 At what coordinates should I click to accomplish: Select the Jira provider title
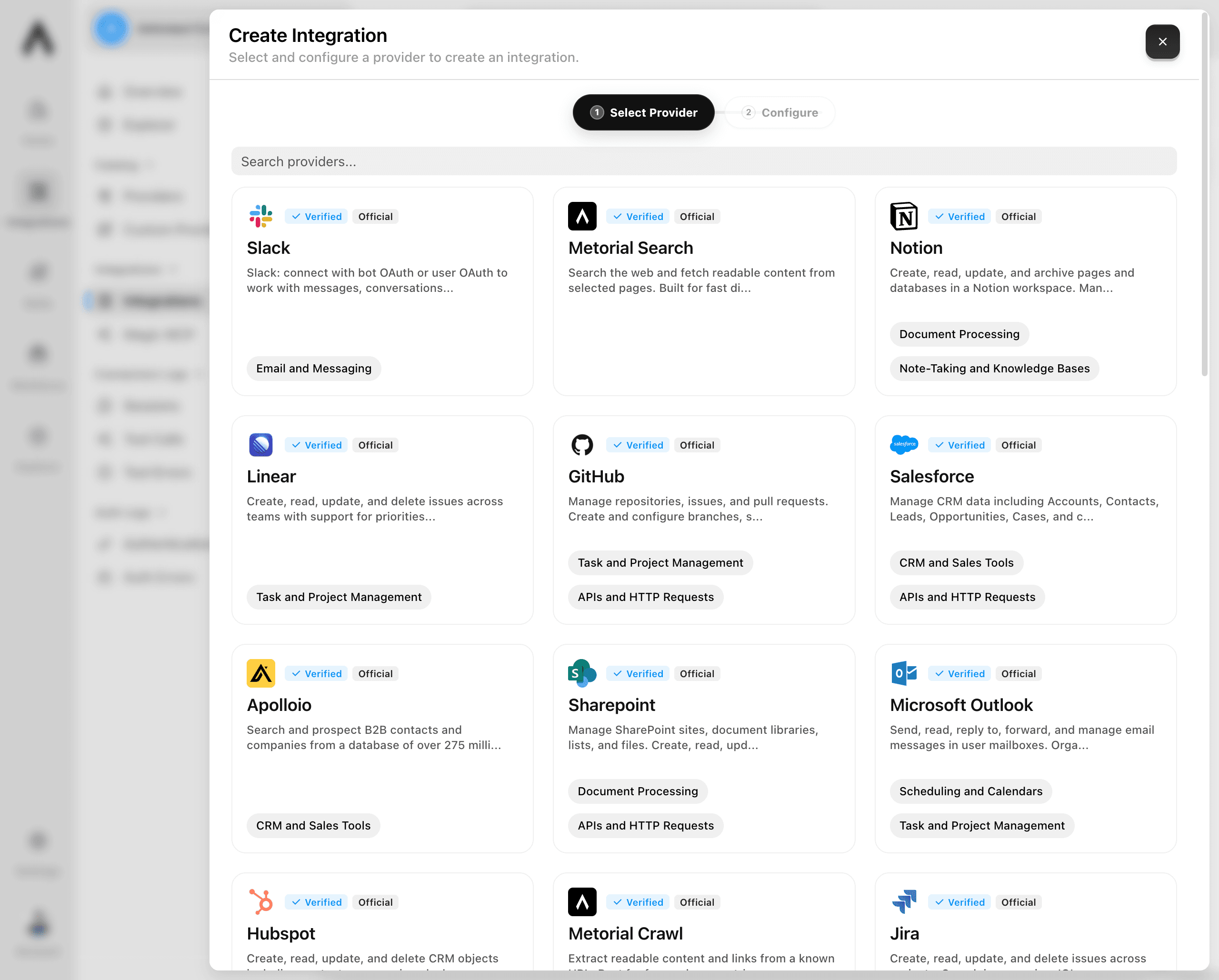tap(904, 934)
